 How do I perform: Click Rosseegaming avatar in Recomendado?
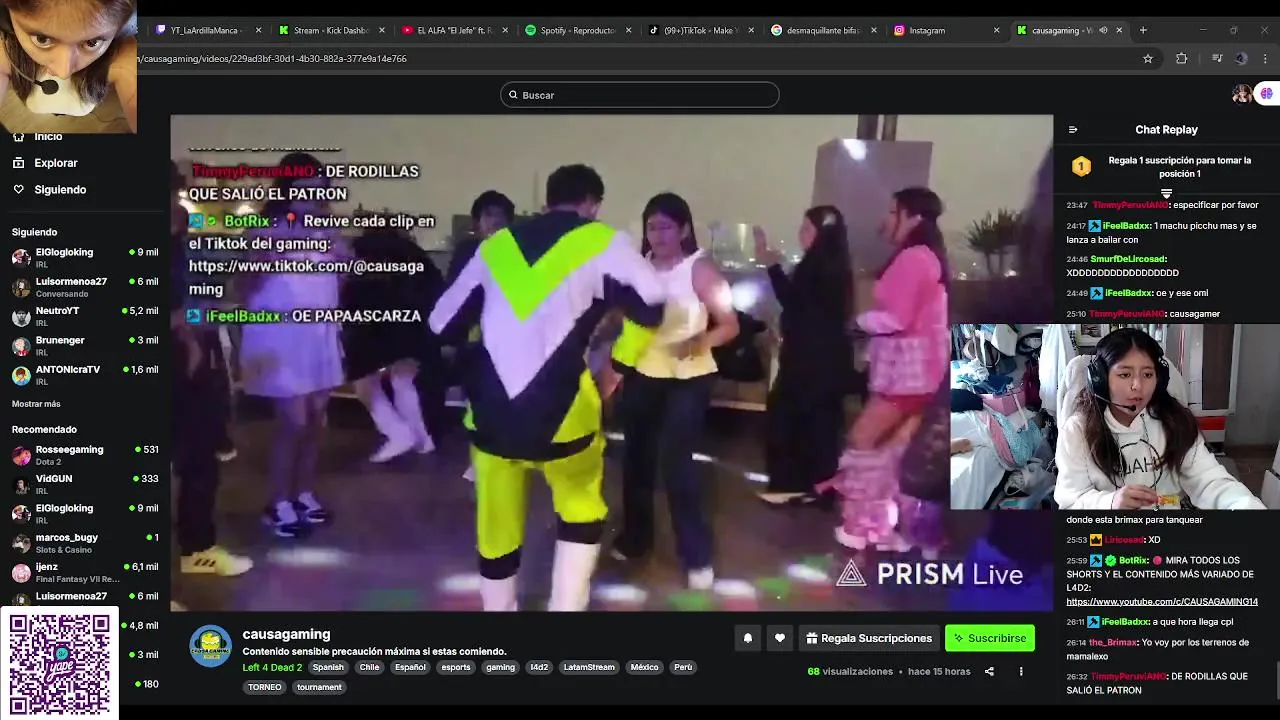[21, 455]
